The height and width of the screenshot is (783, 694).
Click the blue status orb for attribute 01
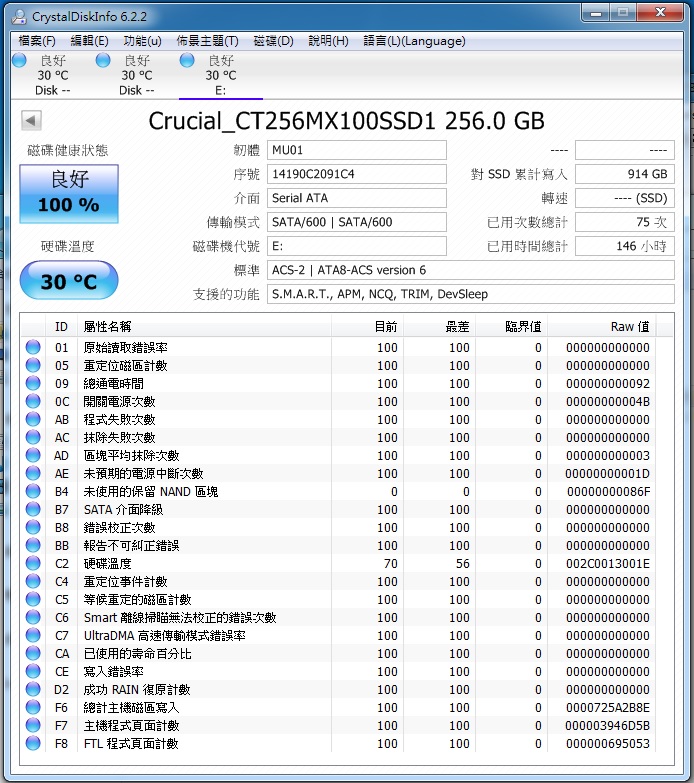pyautogui.click(x=33, y=347)
